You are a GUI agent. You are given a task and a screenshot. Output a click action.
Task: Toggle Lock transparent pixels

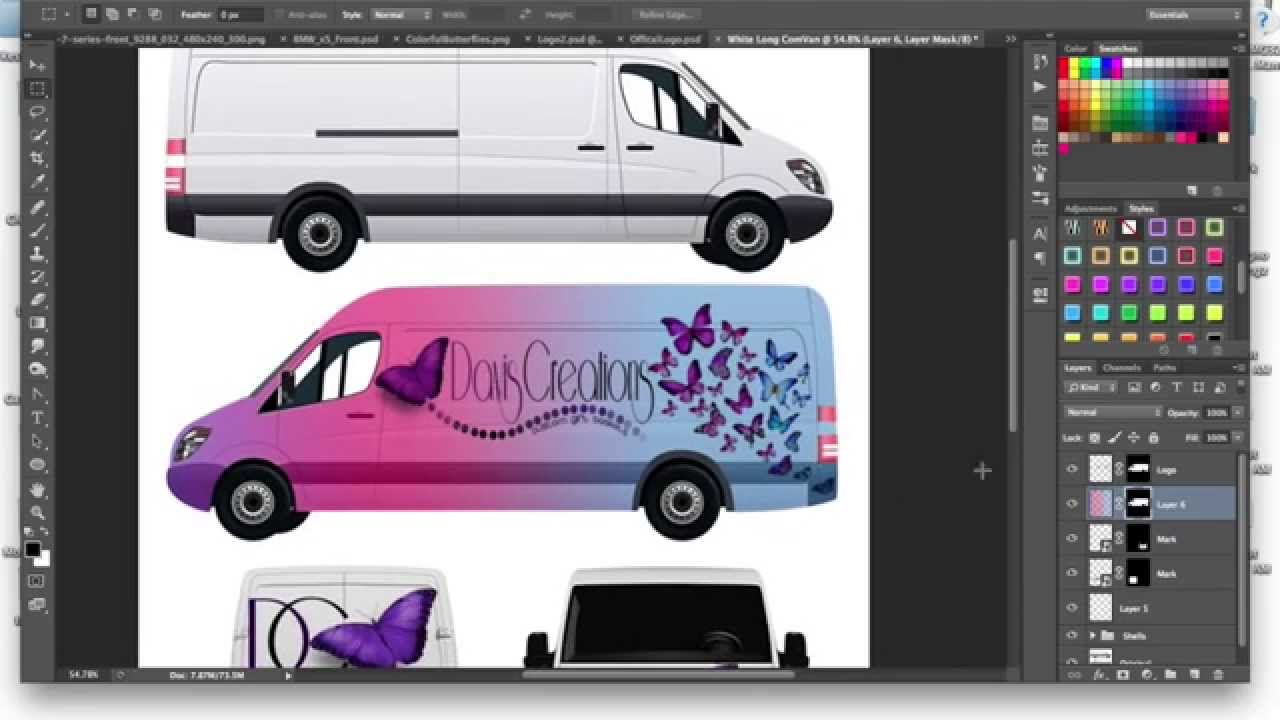coord(1095,438)
